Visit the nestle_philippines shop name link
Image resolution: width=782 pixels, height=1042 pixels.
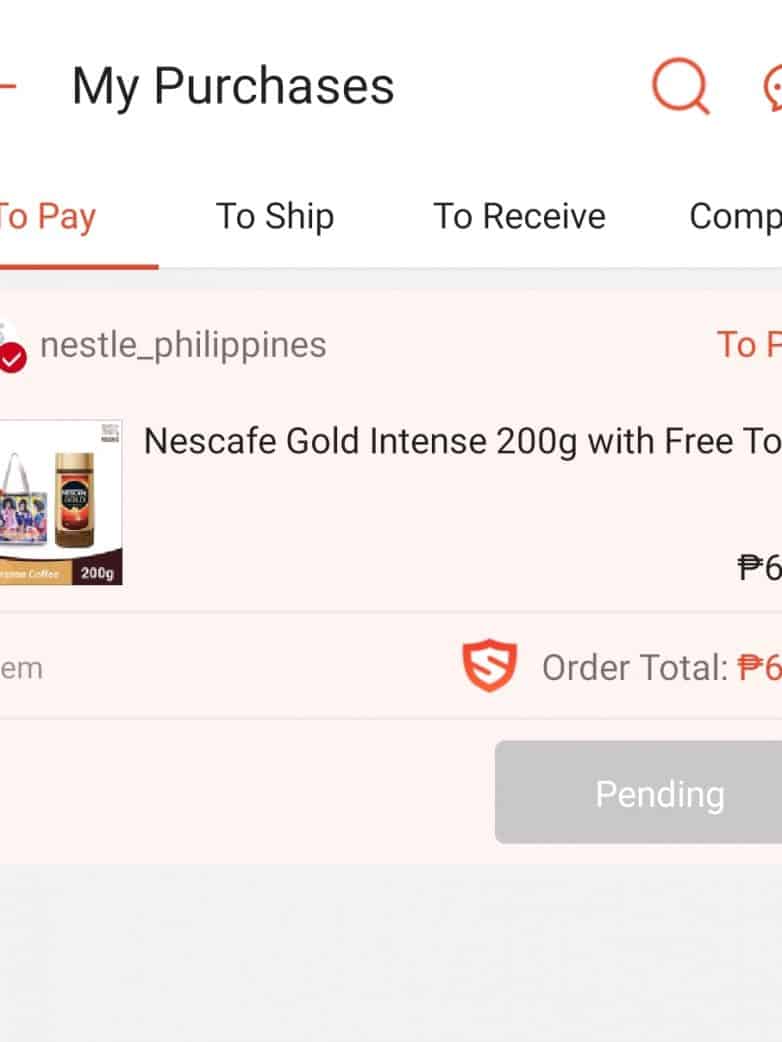(183, 345)
